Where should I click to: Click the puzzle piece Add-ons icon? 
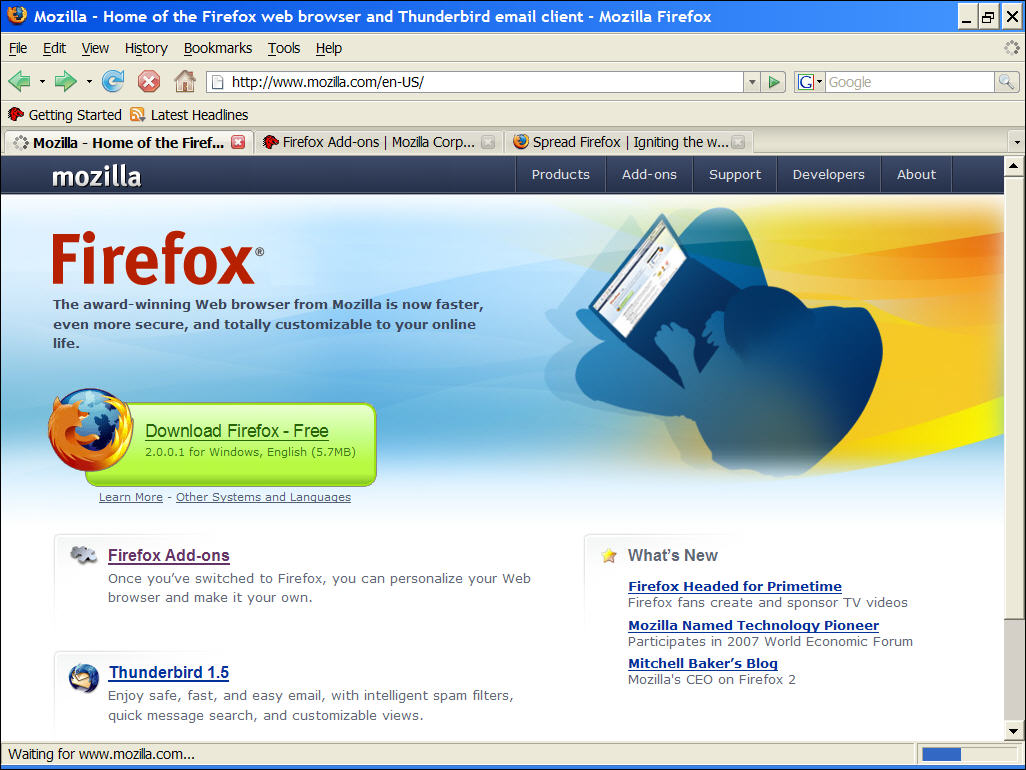83,555
